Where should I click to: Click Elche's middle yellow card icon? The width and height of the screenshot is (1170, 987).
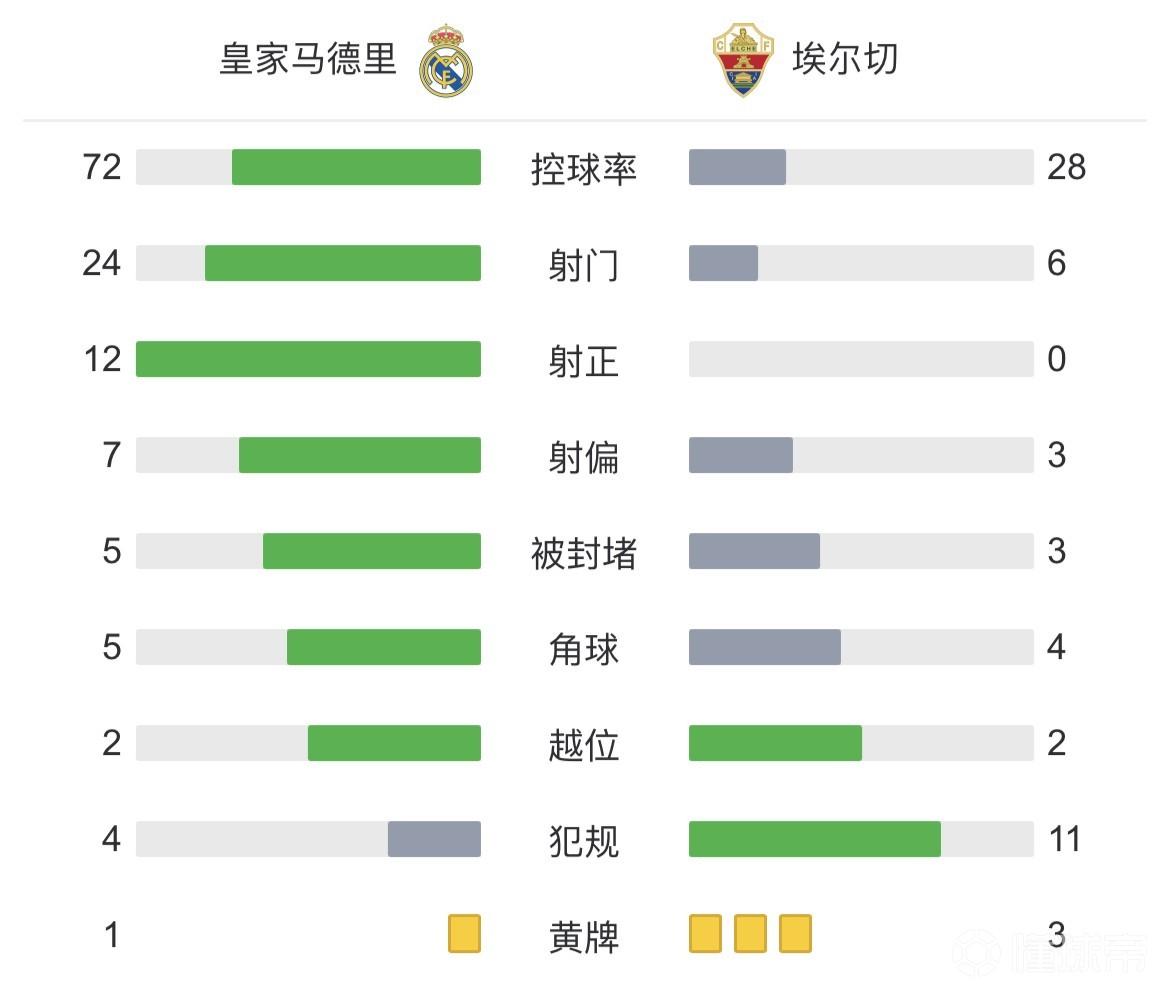click(x=750, y=934)
